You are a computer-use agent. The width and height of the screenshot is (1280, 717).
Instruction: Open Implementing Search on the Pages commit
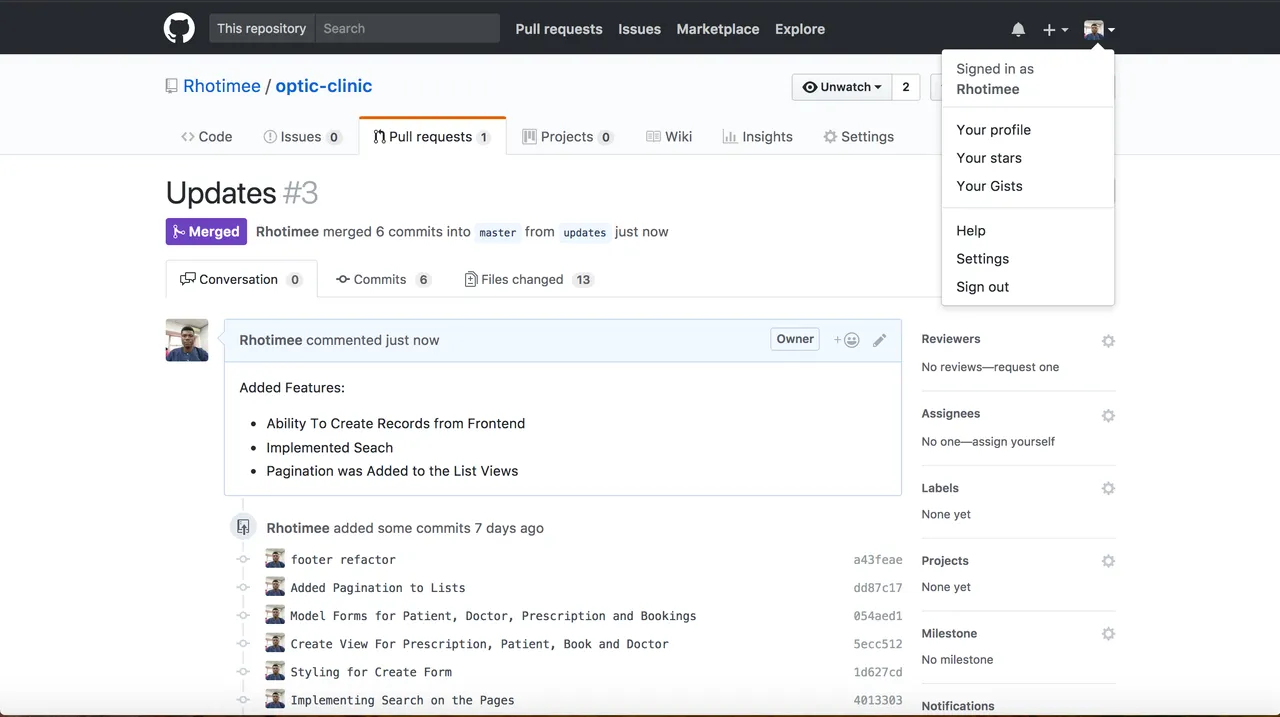[402, 700]
